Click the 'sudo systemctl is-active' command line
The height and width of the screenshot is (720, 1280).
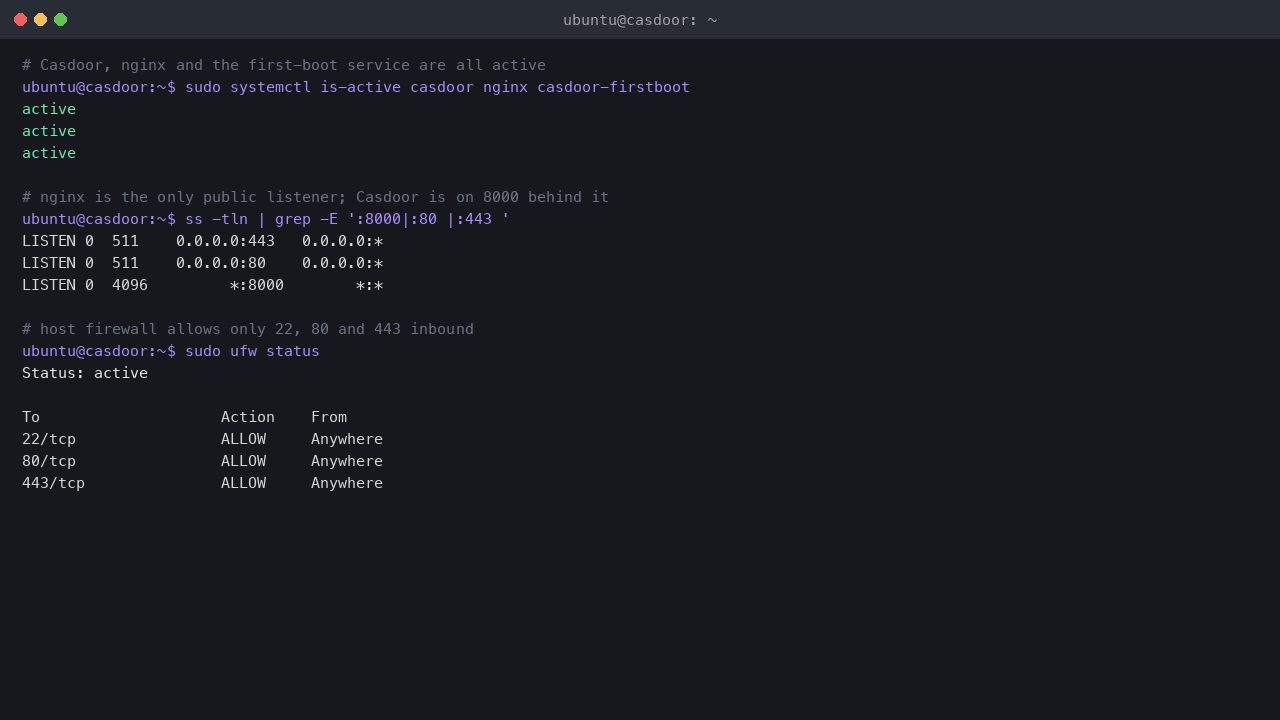[x=356, y=87]
